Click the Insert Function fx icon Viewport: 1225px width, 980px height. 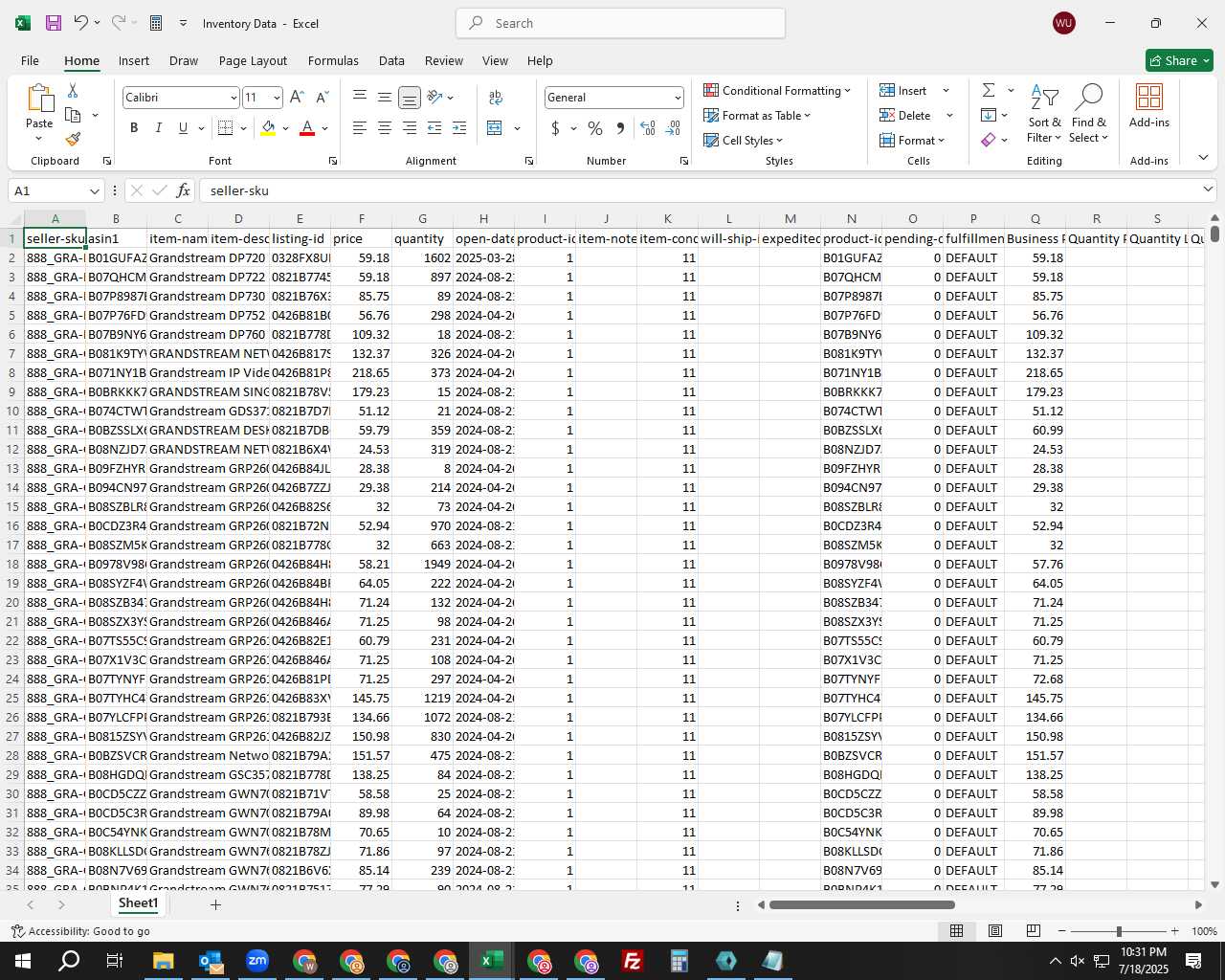point(184,190)
